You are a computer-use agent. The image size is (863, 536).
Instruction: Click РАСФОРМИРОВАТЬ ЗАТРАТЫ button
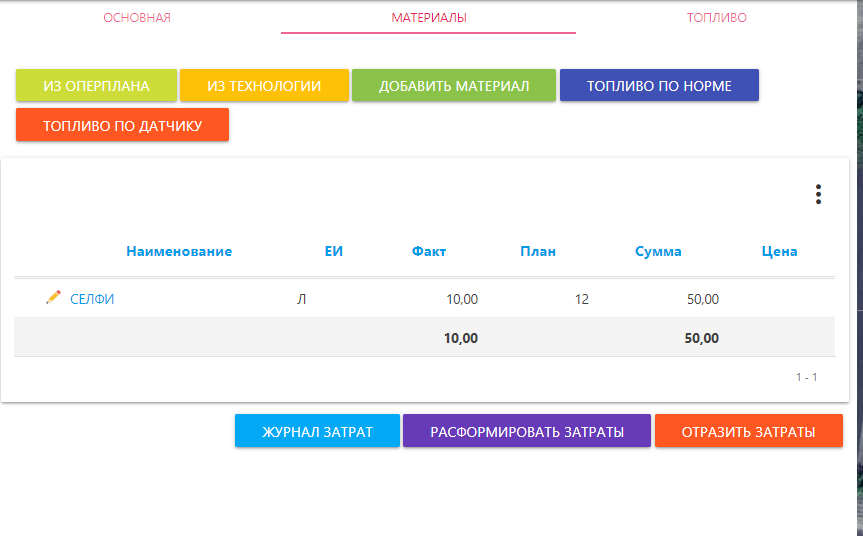[x=526, y=432]
